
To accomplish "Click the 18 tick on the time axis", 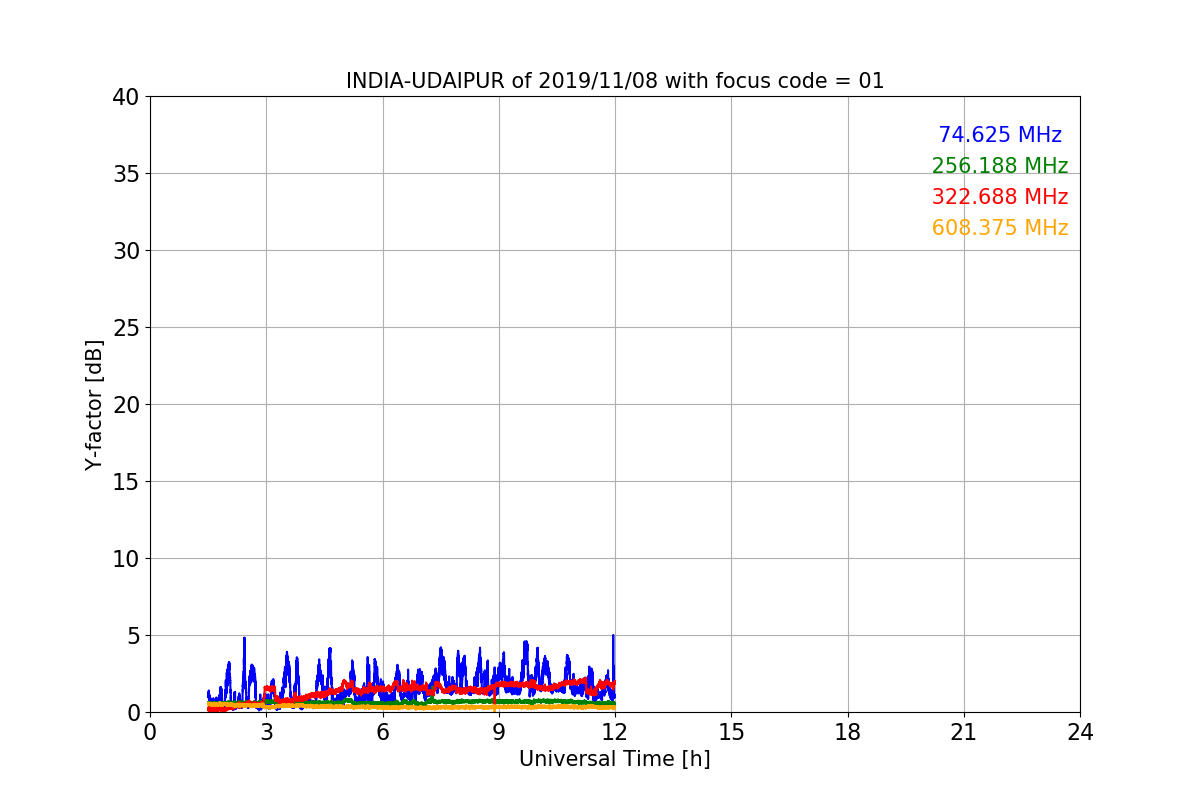I will coord(847,732).
